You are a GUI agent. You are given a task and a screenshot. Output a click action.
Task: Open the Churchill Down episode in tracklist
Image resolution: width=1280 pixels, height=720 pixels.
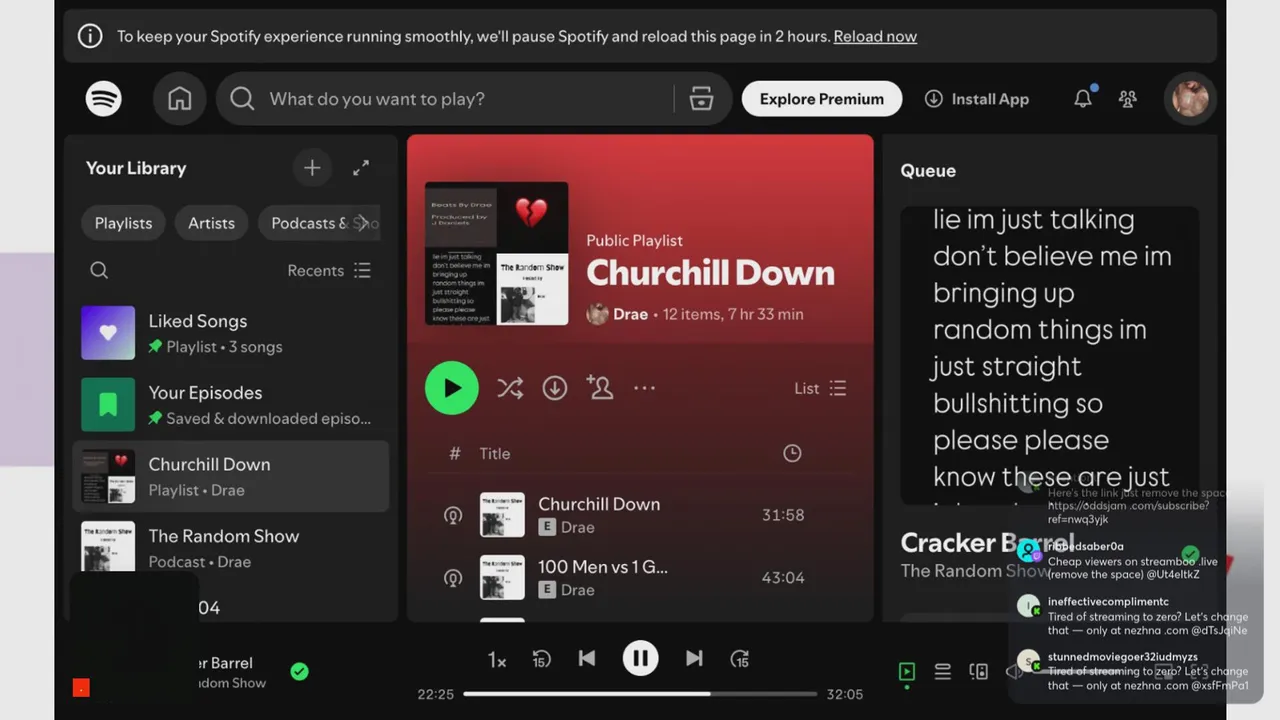tap(599, 504)
